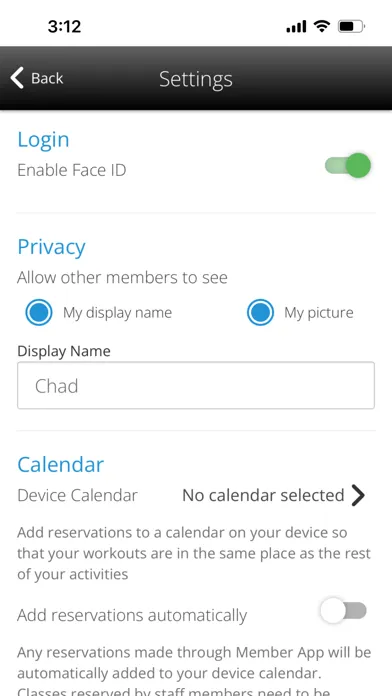Toggle the Enable Face ID switch
The height and width of the screenshot is (696, 392).
pyautogui.click(x=348, y=166)
